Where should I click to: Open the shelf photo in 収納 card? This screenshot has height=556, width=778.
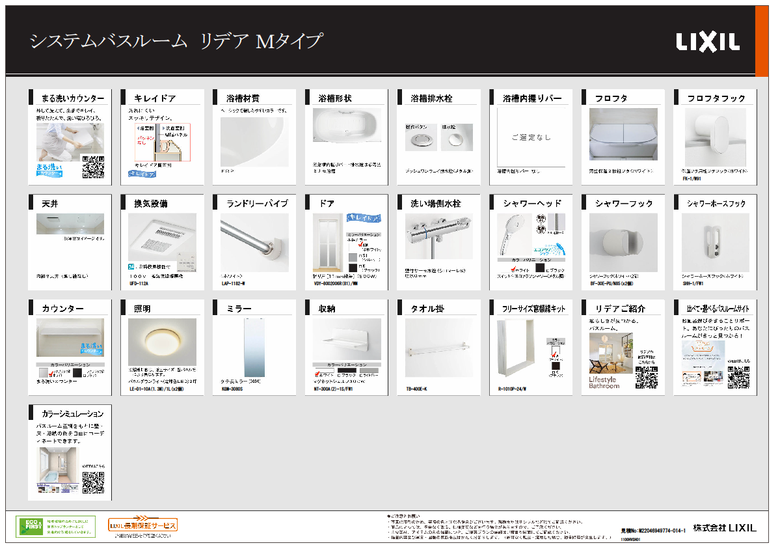tap(347, 339)
